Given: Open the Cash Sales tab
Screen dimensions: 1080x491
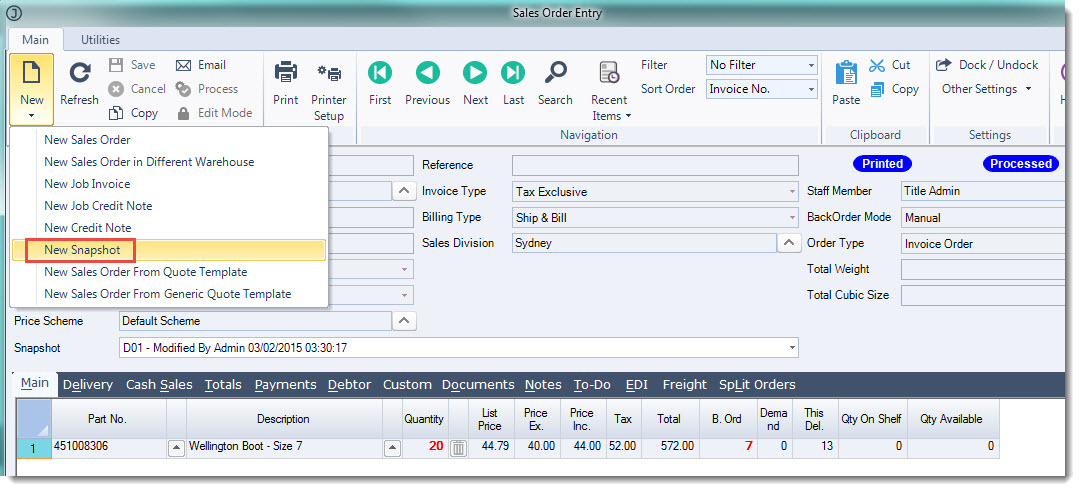Looking at the screenshot, I should 159,385.
